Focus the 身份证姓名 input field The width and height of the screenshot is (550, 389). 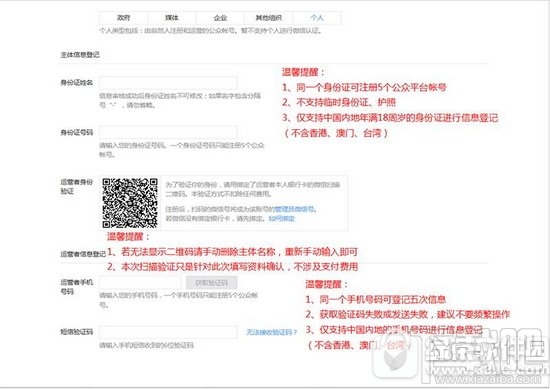click(x=168, y=83)
